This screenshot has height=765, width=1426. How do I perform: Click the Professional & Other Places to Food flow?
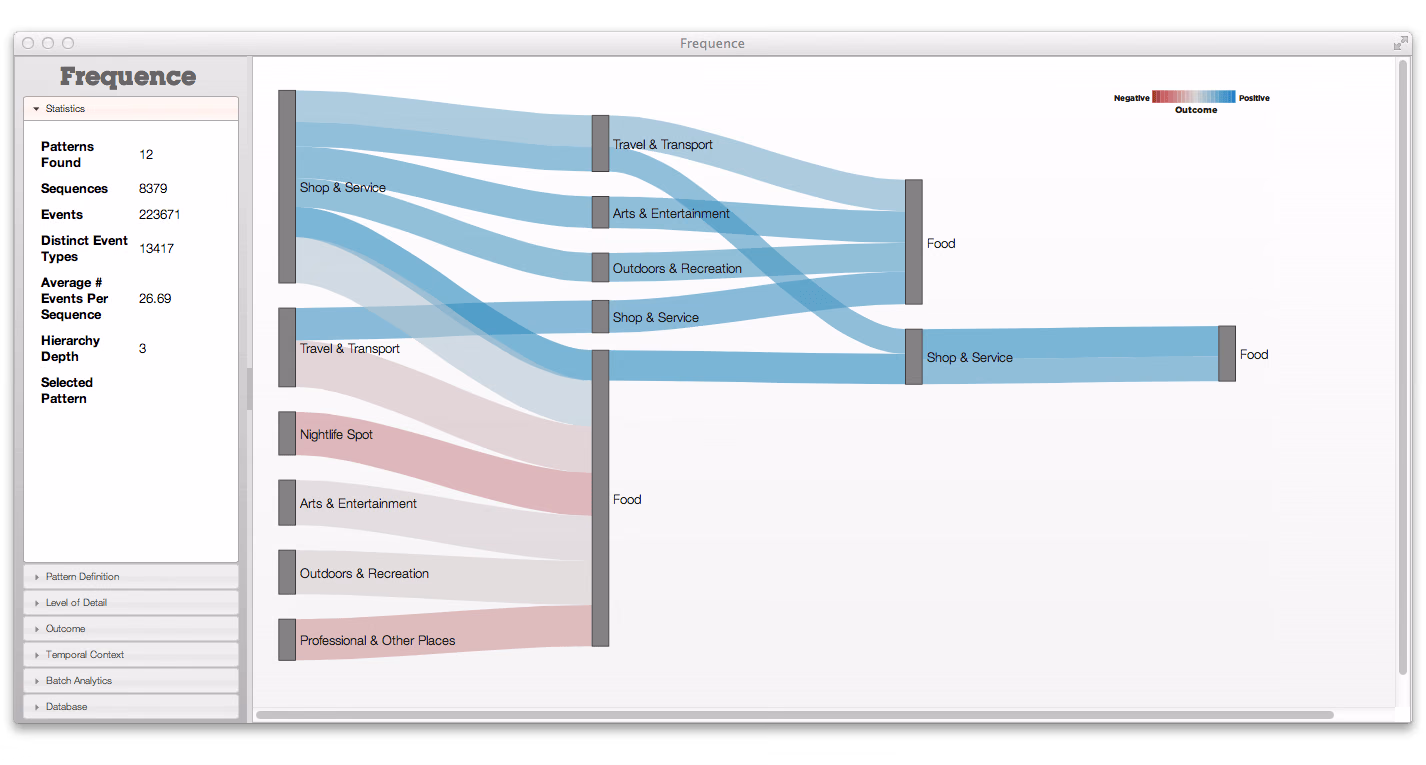[445, 633]
